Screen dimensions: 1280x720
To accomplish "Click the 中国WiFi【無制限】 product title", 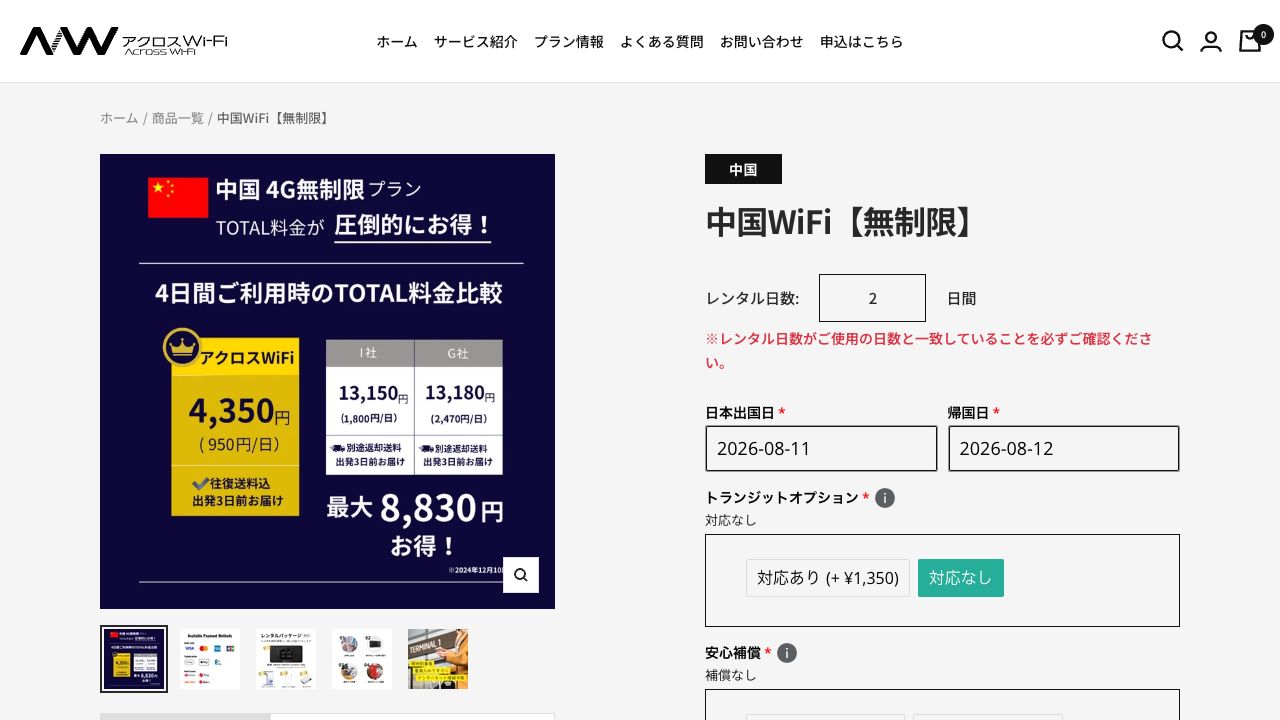I will tap(843, 222).
